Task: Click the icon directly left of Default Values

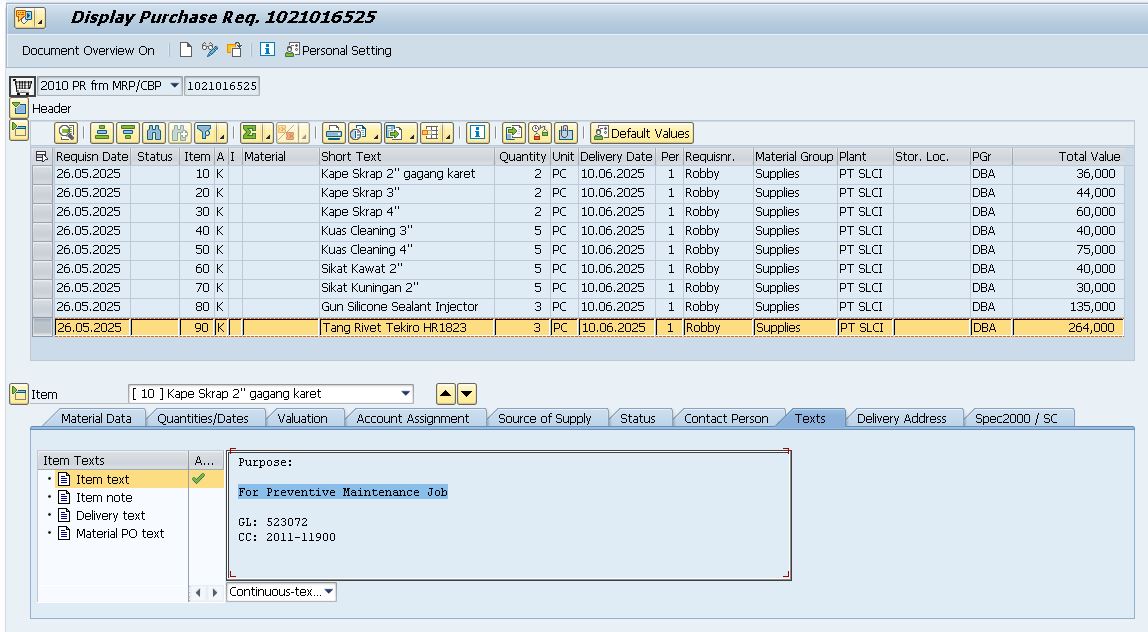Action: pos(566,133)
